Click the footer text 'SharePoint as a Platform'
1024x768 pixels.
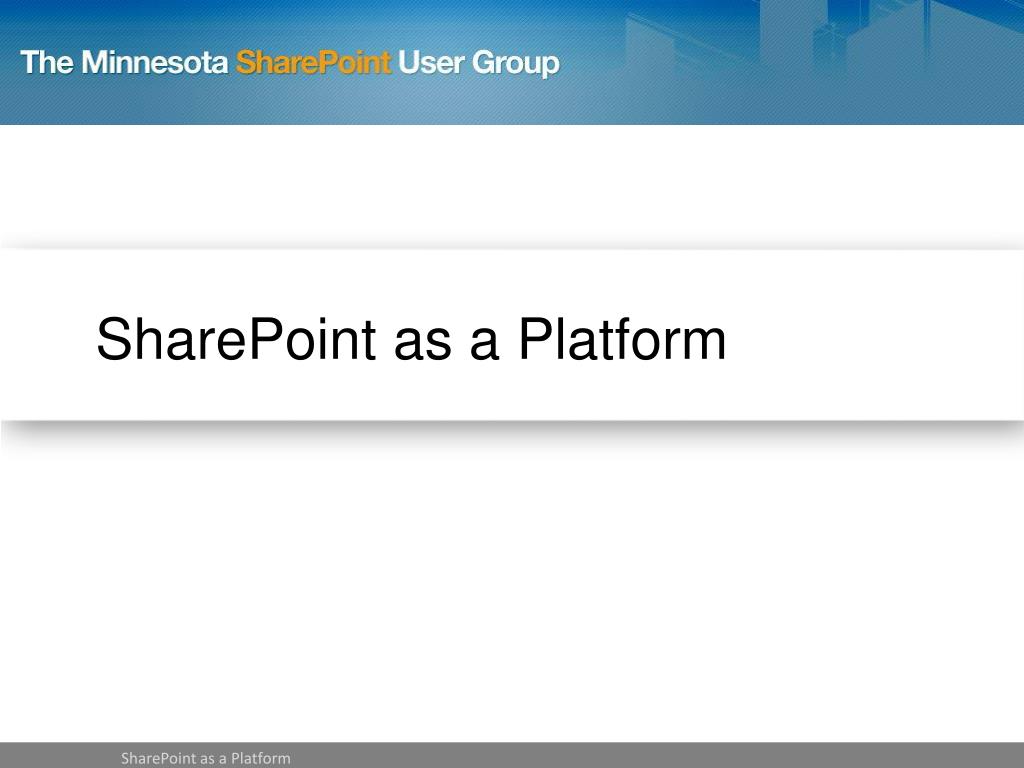[206, 758]
